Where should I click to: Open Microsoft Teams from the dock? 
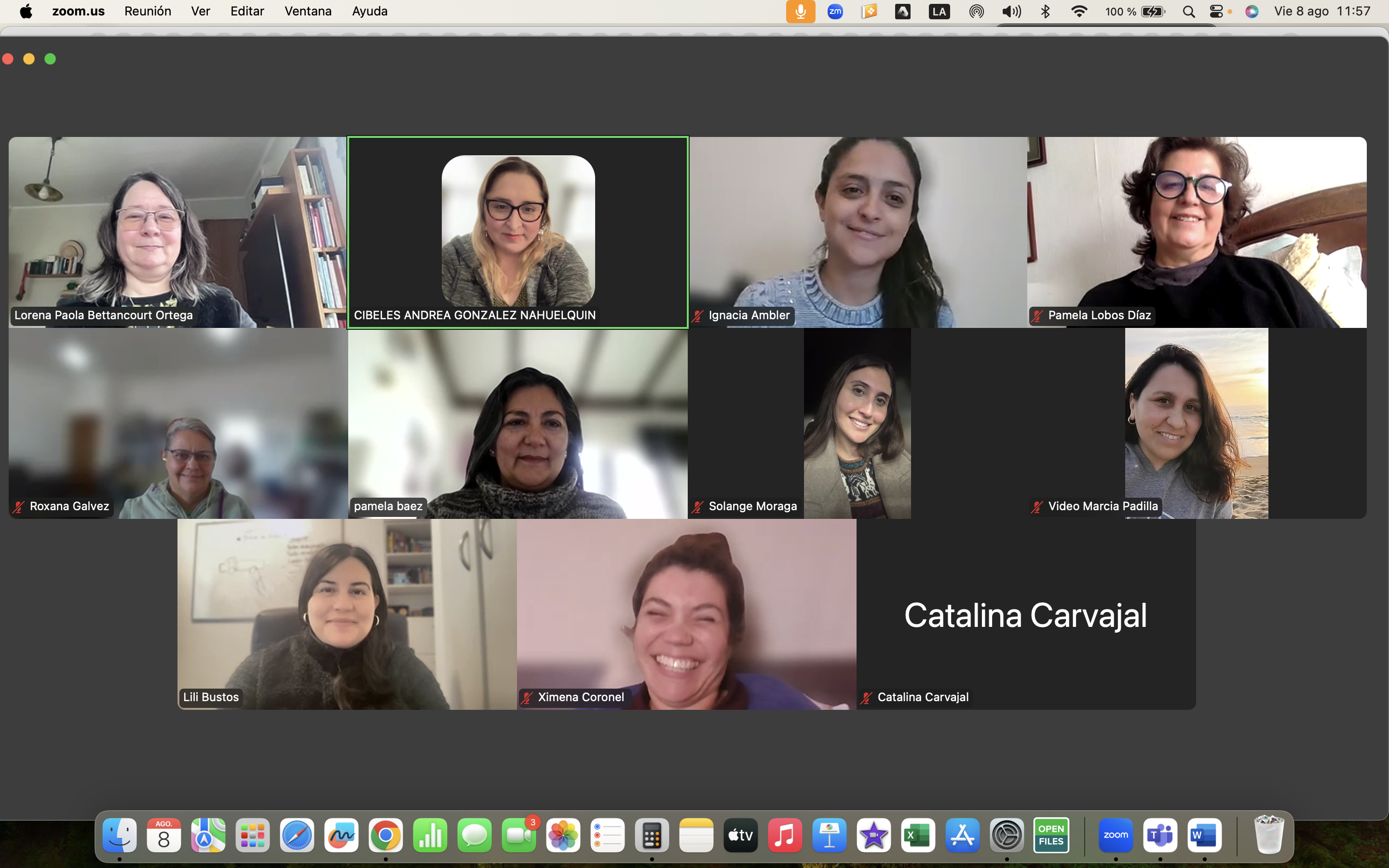(1159, 835)
